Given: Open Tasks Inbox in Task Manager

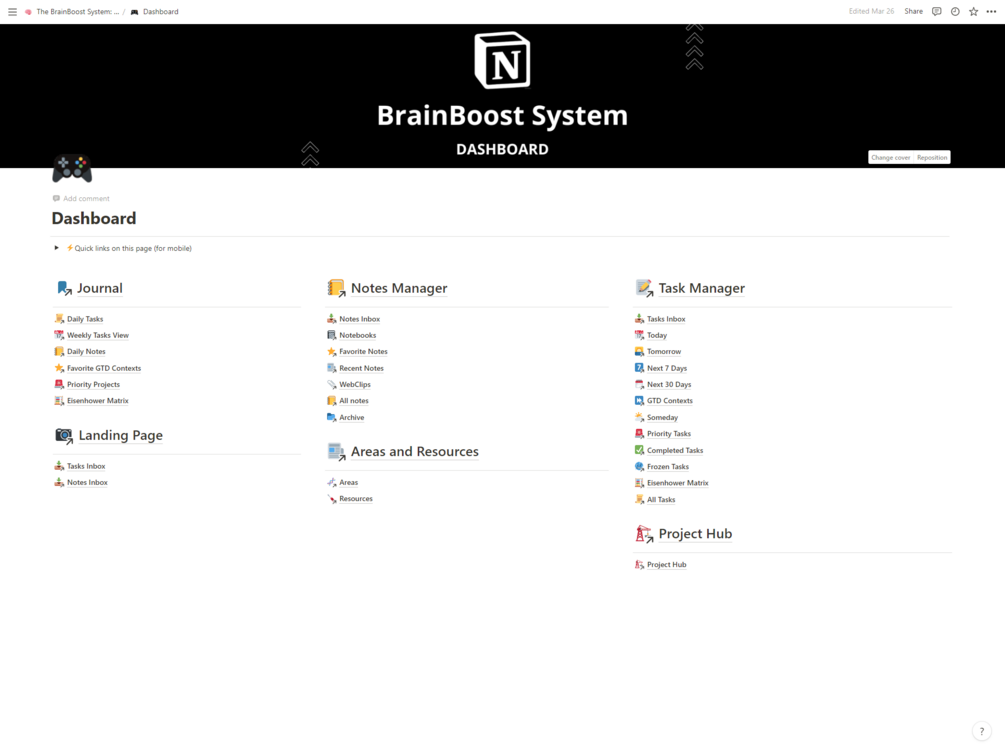Looking at the screenshot, I should pos(666,319).
